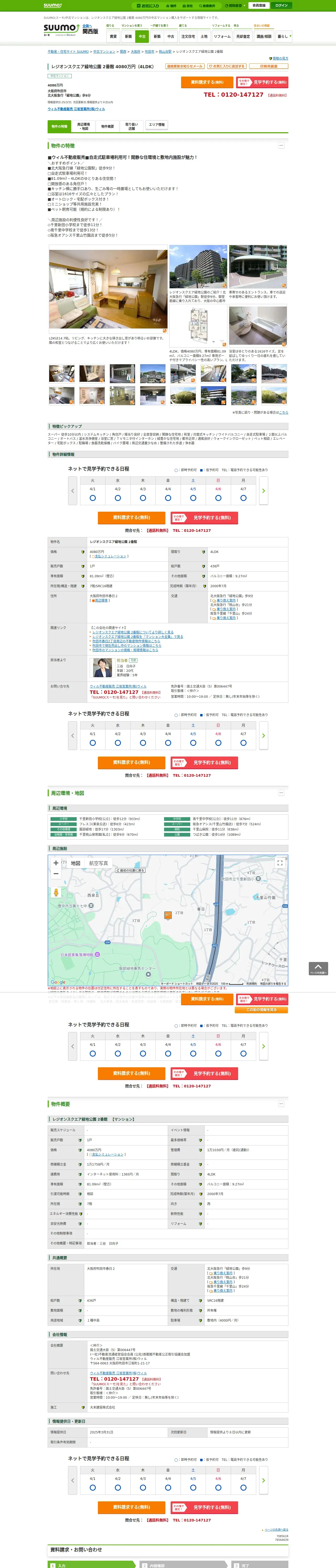Open お気に入り in the top header bar
The width and height of the screenshot is (336, 1568).
[x=148, y=5]
